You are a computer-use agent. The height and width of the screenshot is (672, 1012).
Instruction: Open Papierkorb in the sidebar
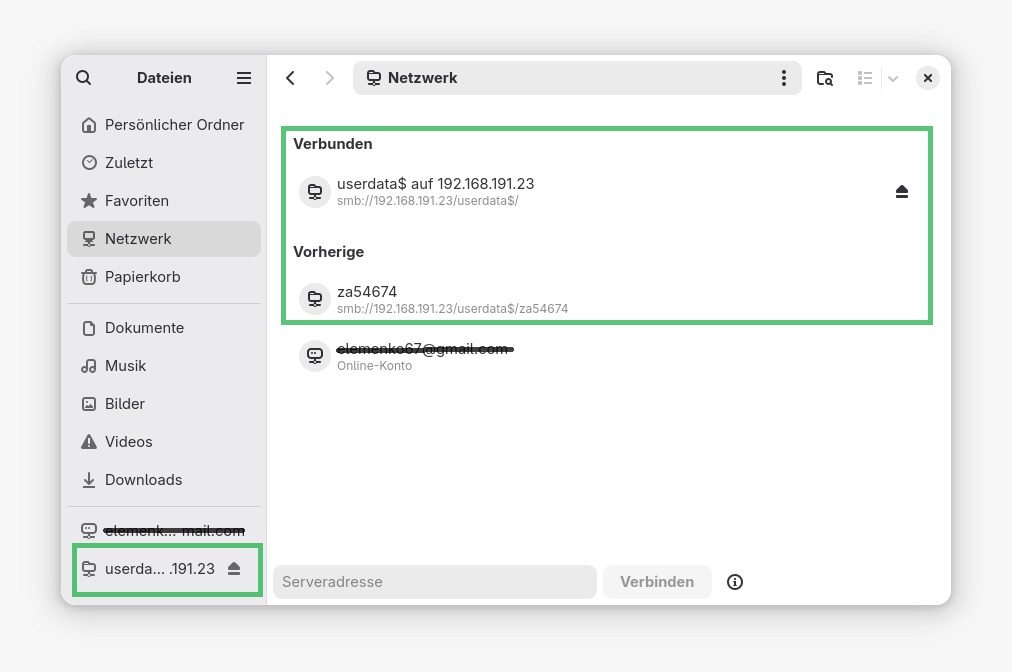[164, 277]
